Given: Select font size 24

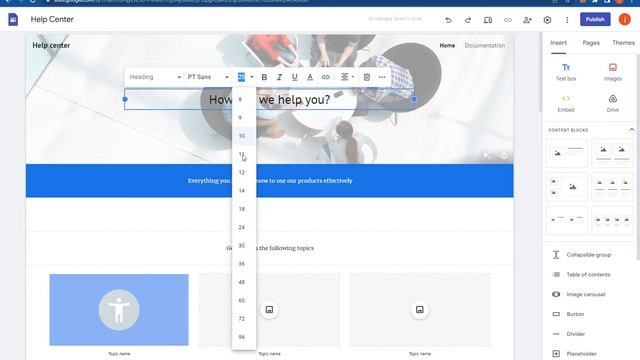Looking at the screenshot, I should [x=244, y=227].
